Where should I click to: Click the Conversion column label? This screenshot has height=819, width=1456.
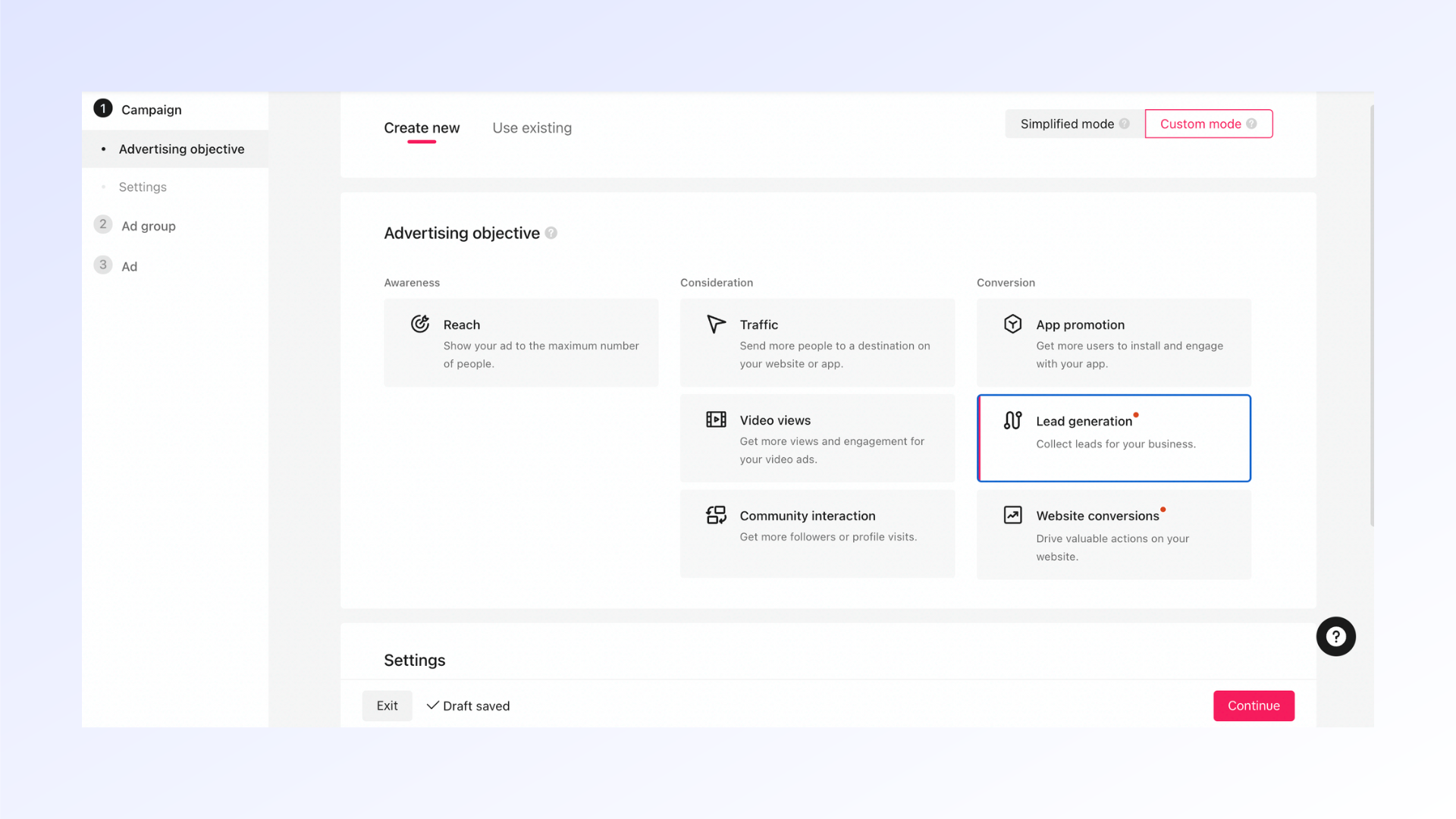[x=1006, y=283]
